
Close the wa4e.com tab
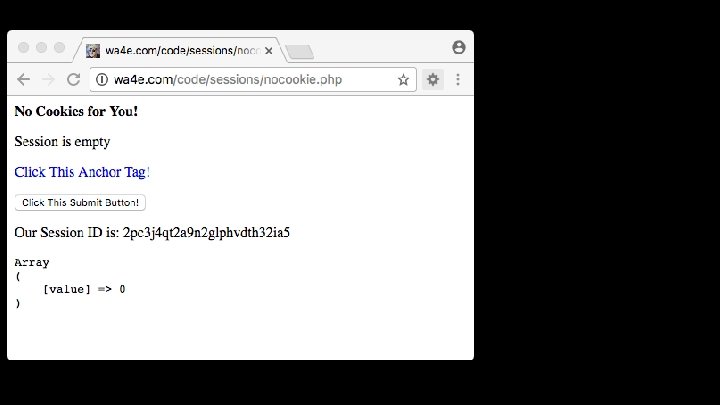[x=269, y=51]
